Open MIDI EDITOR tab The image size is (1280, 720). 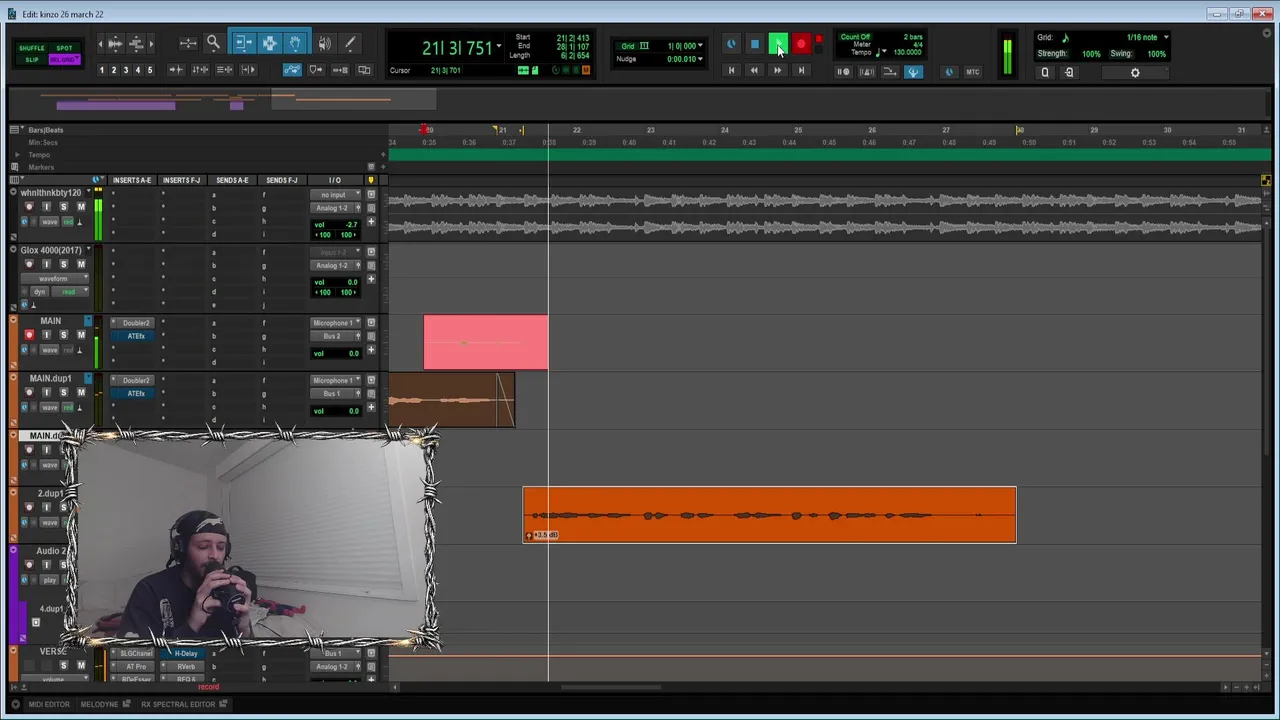(x=49, y=704)
